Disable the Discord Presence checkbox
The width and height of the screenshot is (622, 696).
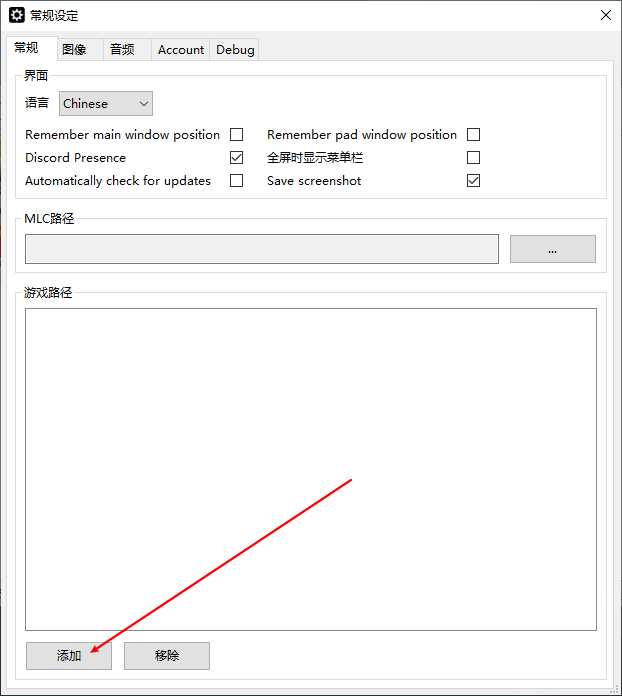coord(236,158)
